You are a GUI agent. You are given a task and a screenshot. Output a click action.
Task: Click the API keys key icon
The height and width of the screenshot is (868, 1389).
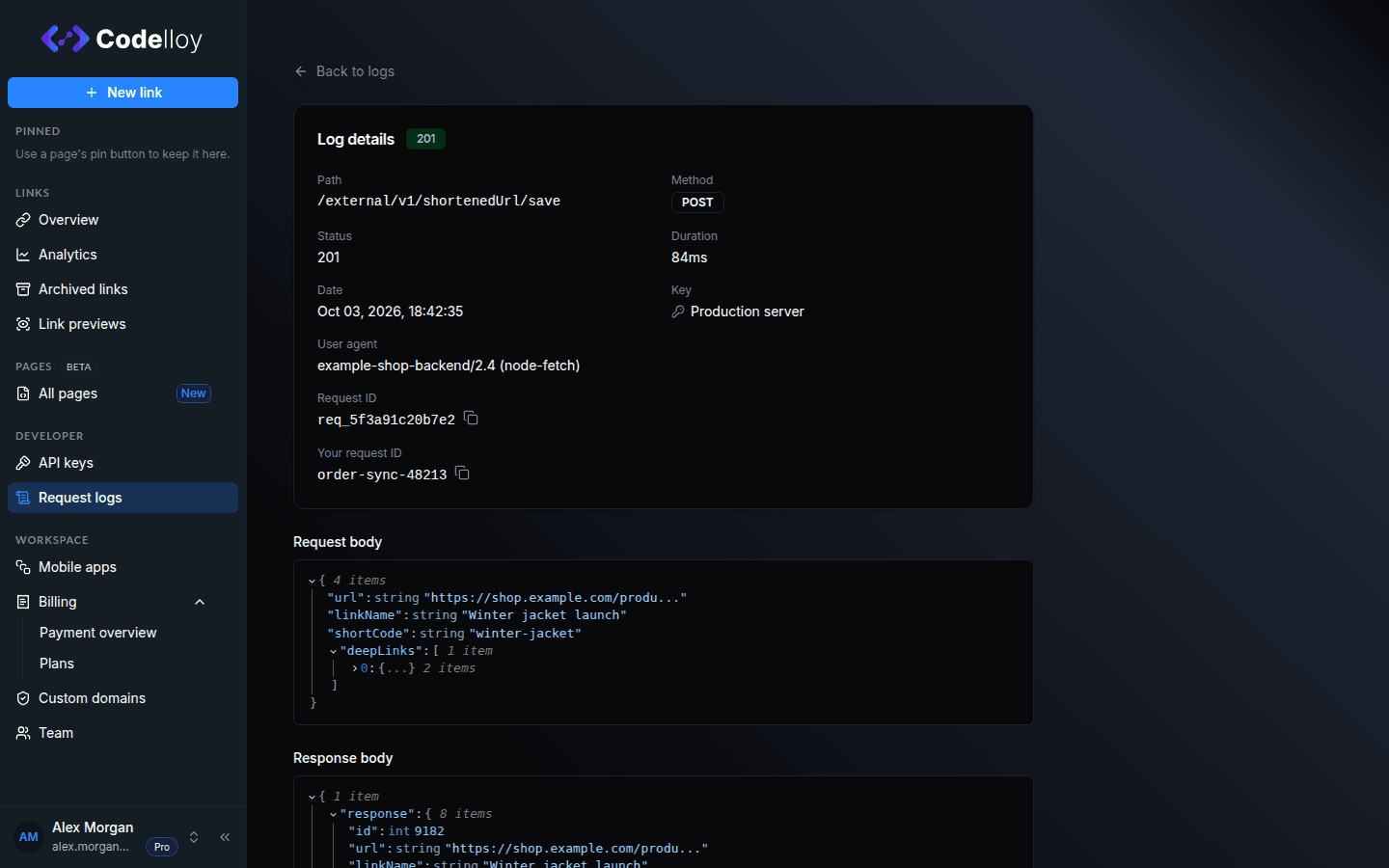coord(23,463)
